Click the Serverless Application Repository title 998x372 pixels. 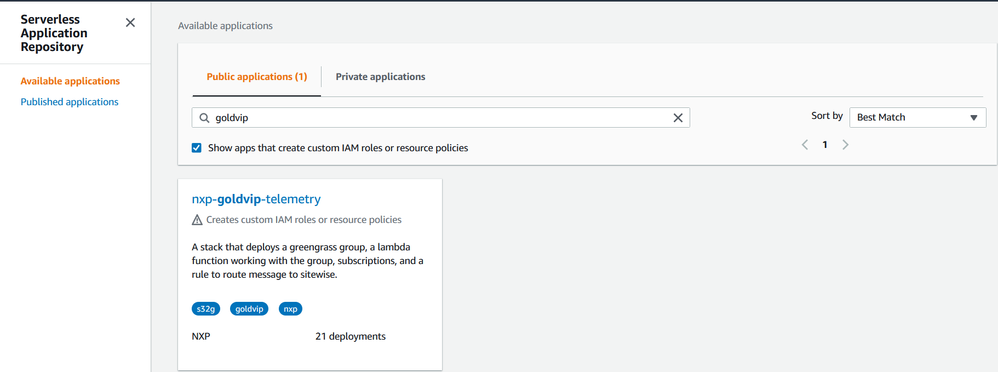[x=54, y=33]
